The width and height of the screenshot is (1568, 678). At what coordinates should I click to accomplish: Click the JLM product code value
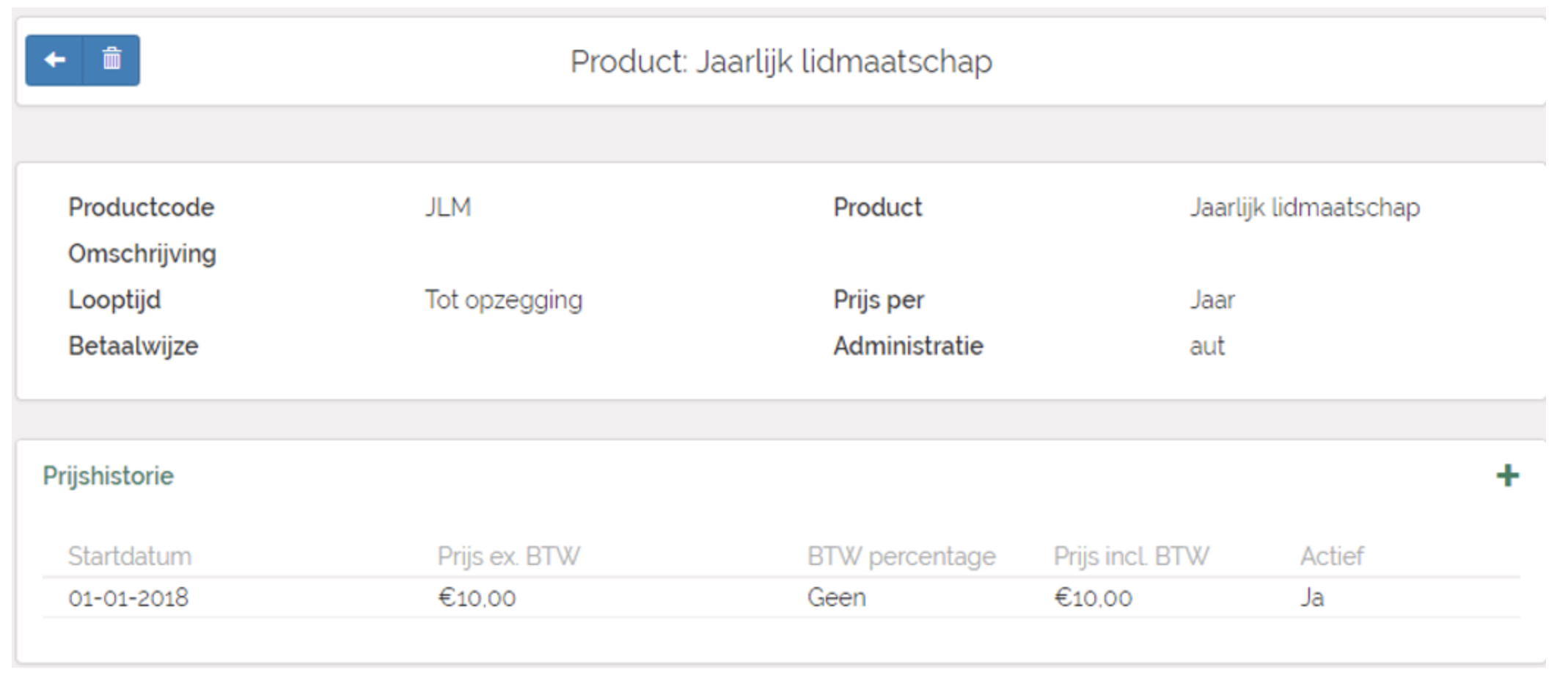[448, 208]
